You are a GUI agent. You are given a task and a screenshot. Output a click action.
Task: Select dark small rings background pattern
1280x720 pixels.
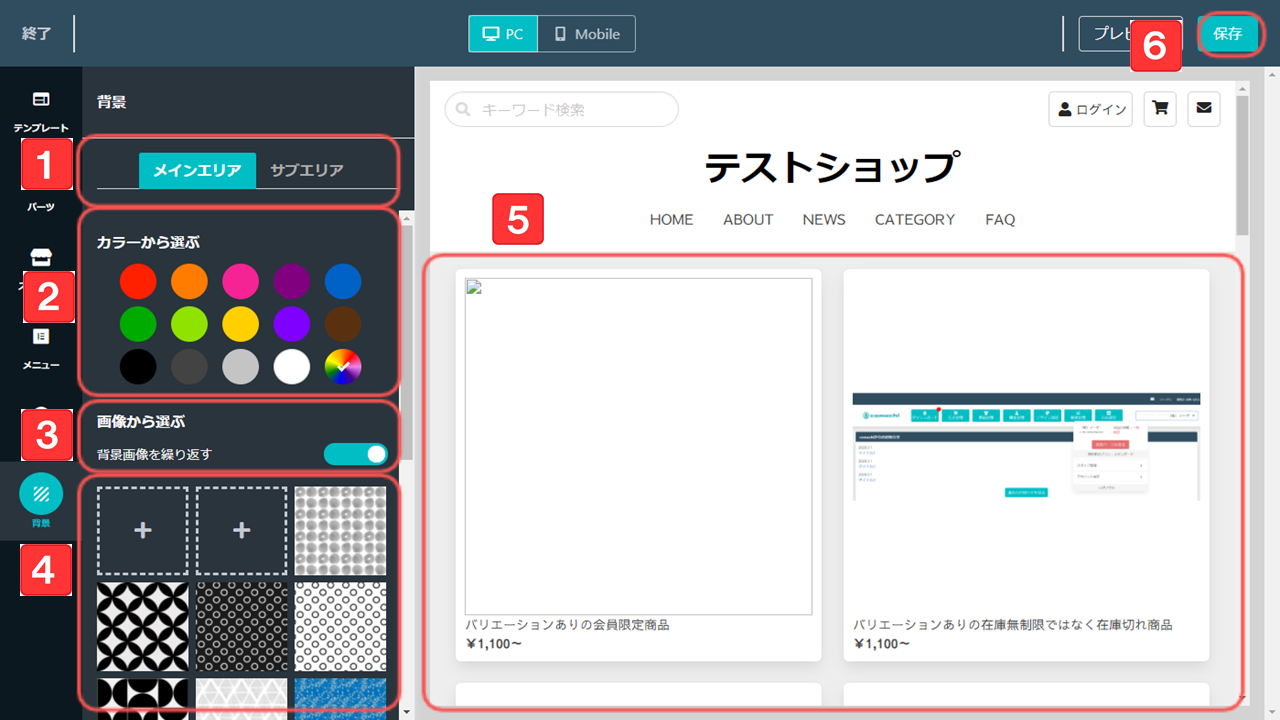click(241, 627)
